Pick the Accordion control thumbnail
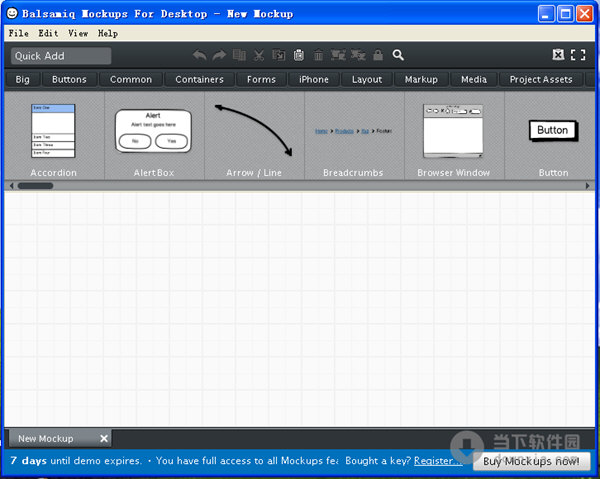This screenshot has width=600, height=479. point(53,131)
